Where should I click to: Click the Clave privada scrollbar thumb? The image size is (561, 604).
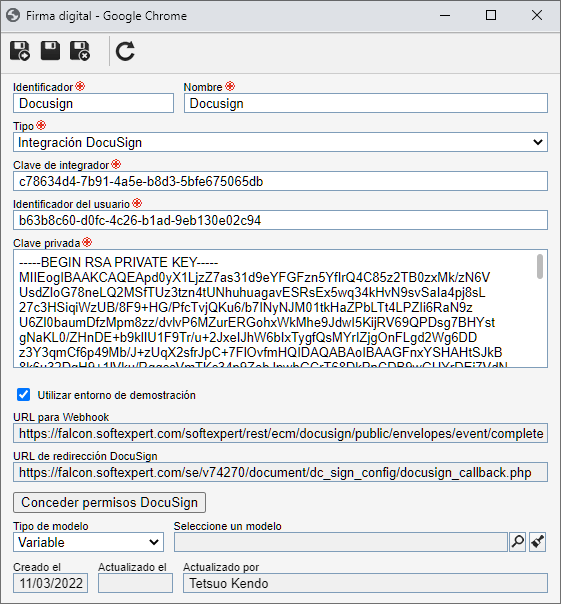540,266
